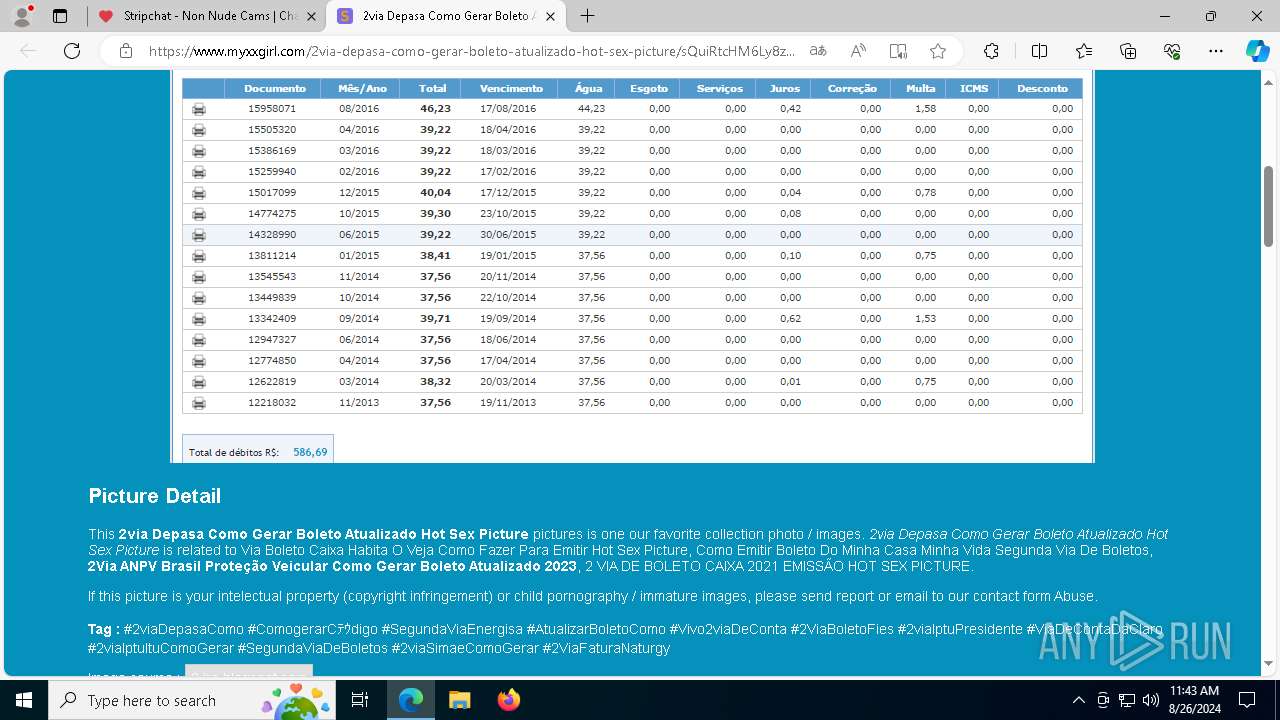Click the page vertical scrollbar thumb
The height and width of the screenshot is (720, 1280).
pyautogui.click(x=1269, y=205)
